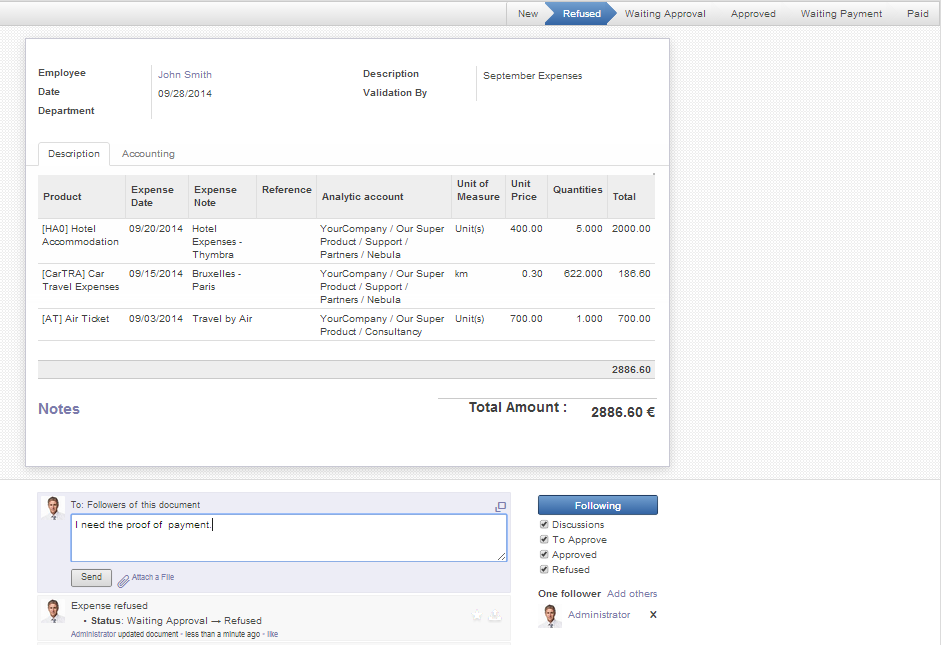Click the Refused status stage

[581, 13]
